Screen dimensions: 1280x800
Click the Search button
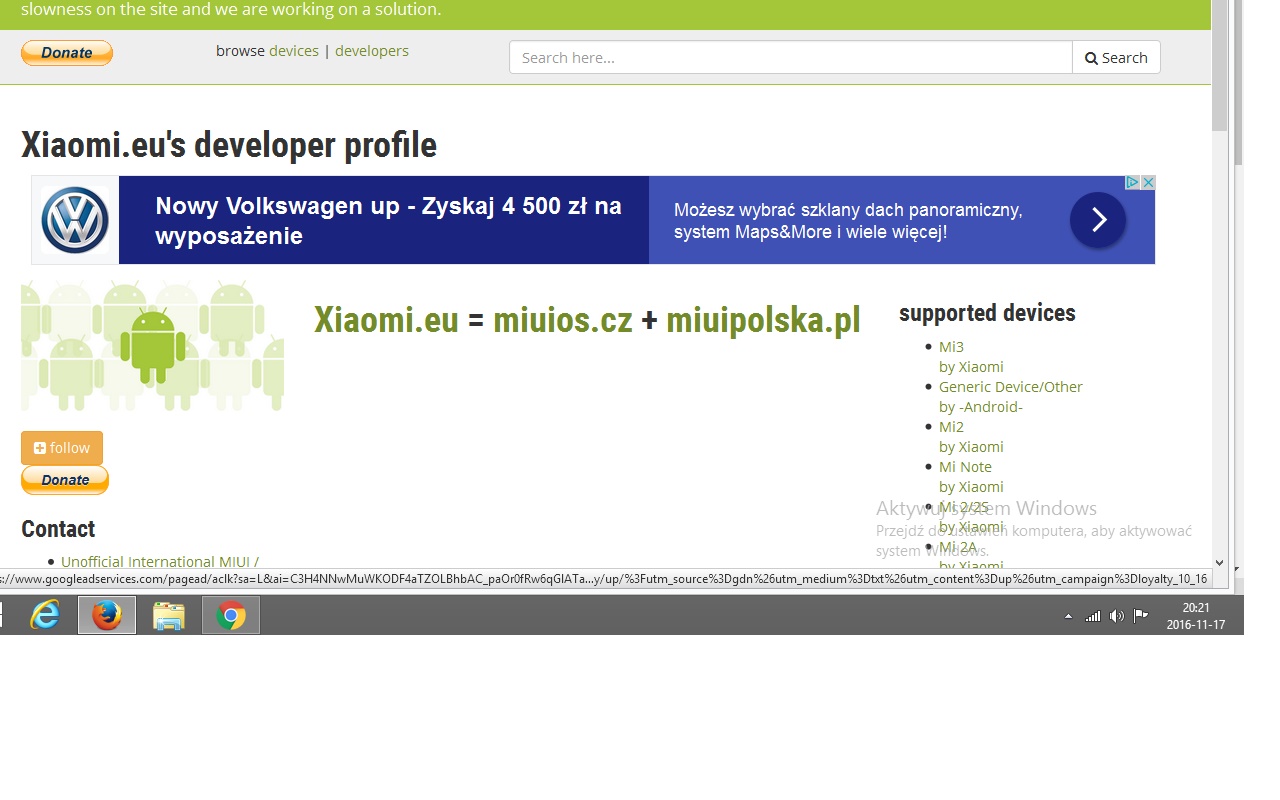pos(1116,58)
